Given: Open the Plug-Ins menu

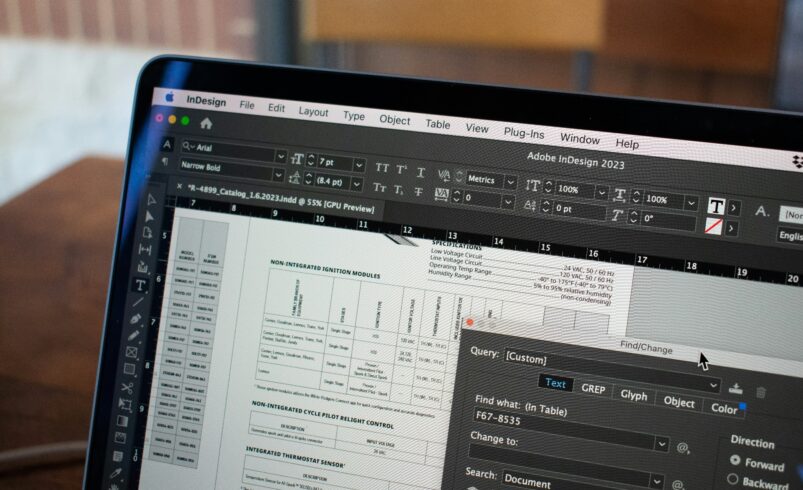Looking at the screenshot, I should tap(524, 133).
